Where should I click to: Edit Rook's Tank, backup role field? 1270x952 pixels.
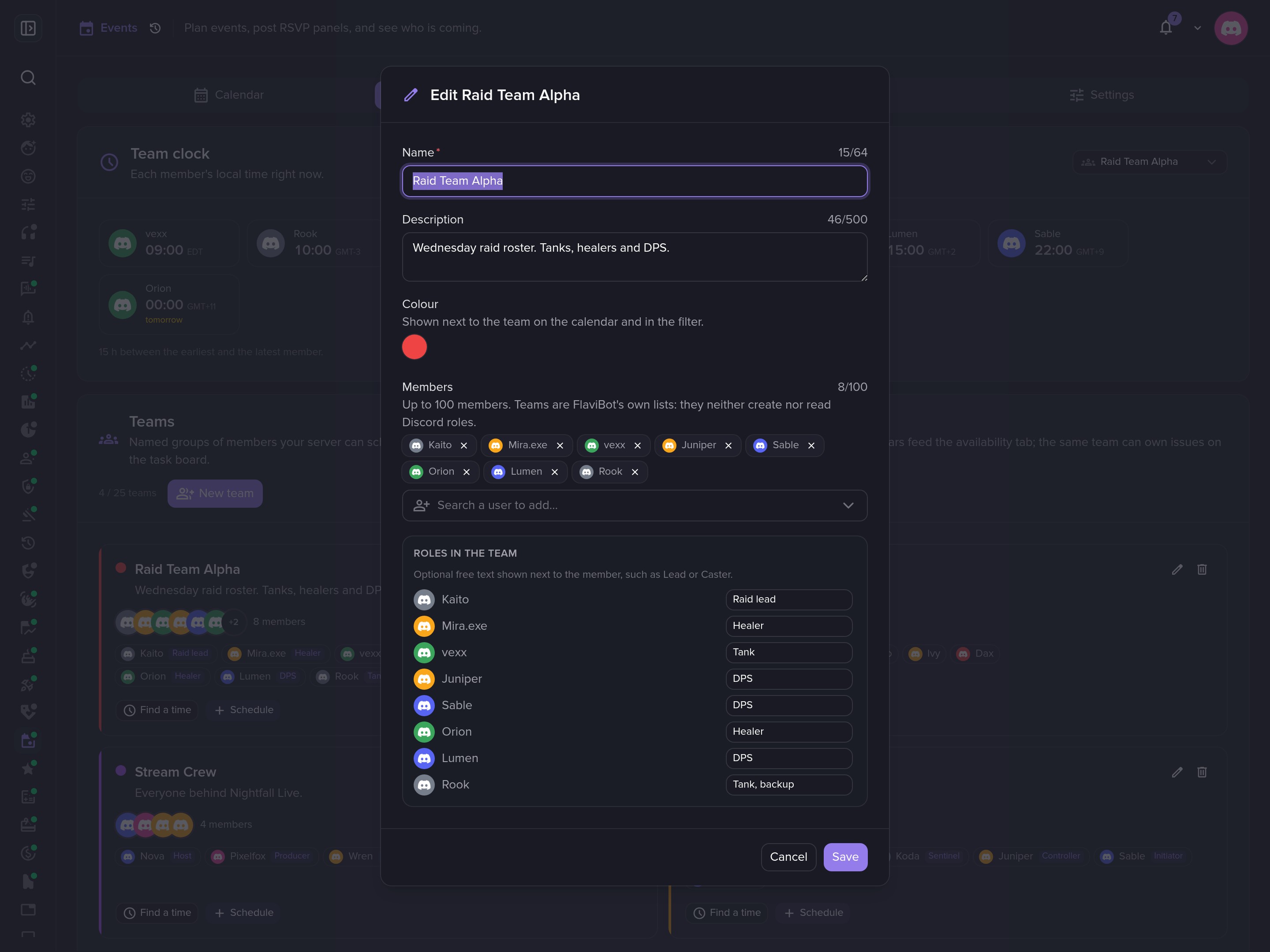click(789, 785)
